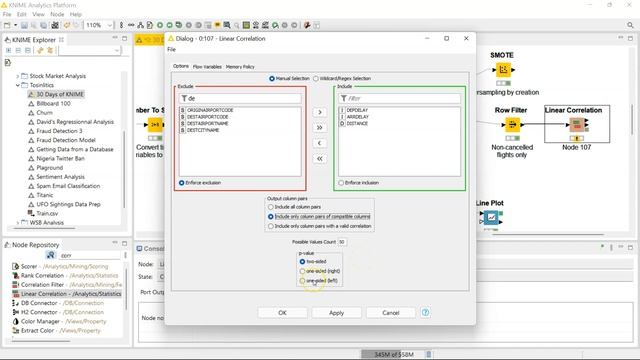Image resolution: width=640 pixels, height=360 pixels.
Task: Click the help question mark icon in dialog
Action: (425, 313)
